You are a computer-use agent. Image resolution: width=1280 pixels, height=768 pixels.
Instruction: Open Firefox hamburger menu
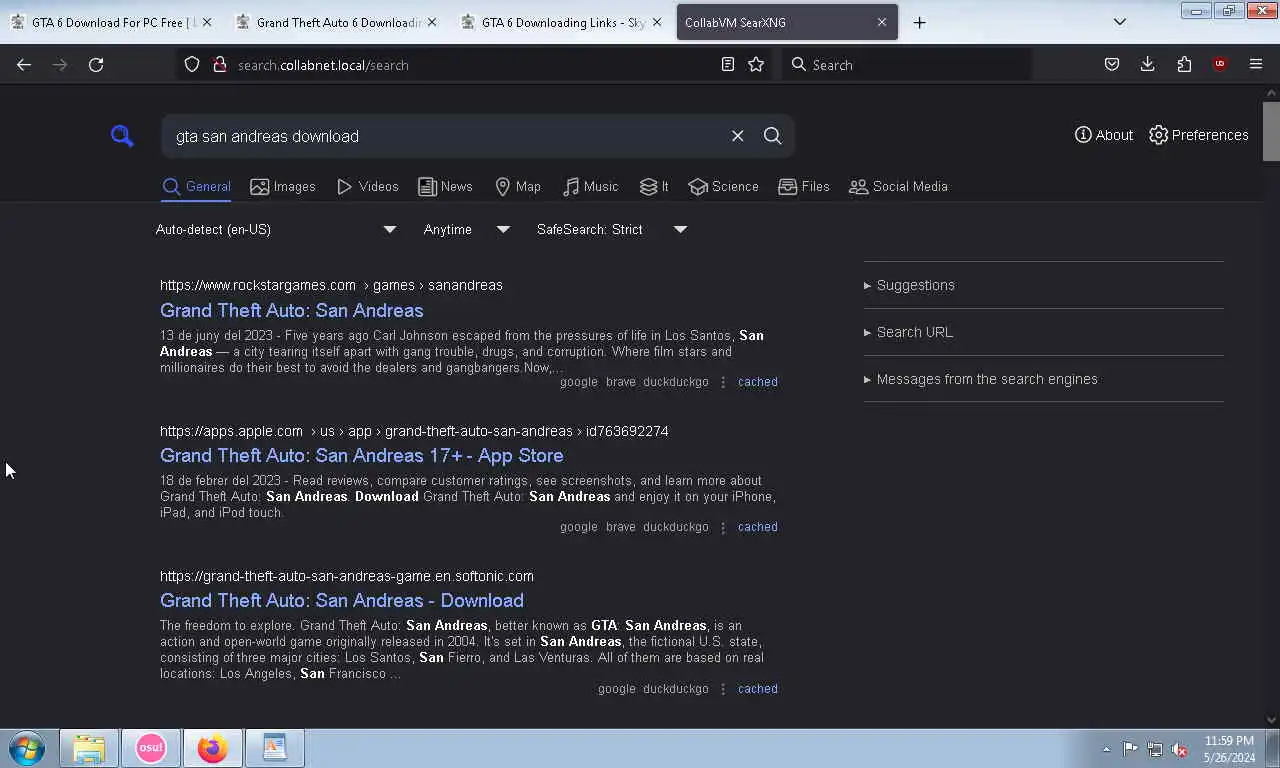[1256, 64]
